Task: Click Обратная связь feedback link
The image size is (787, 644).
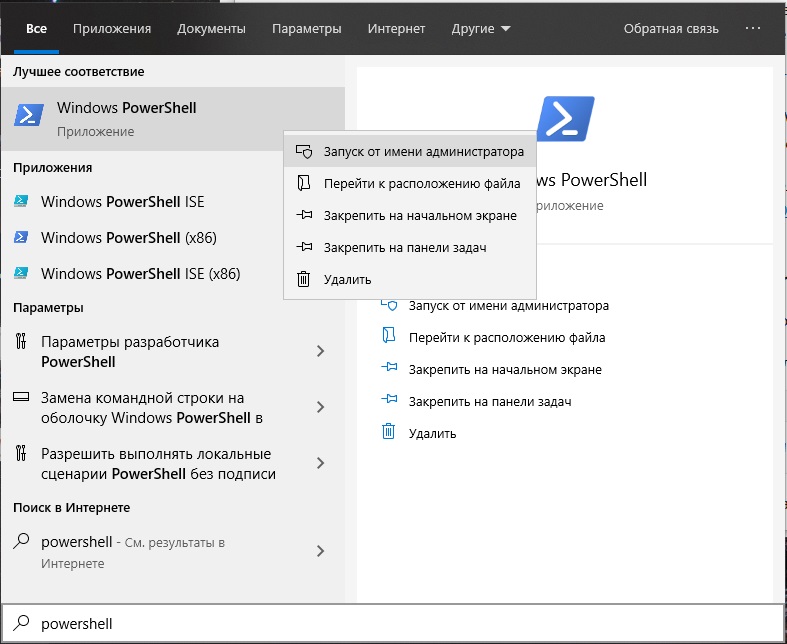Action: [671, 29]
